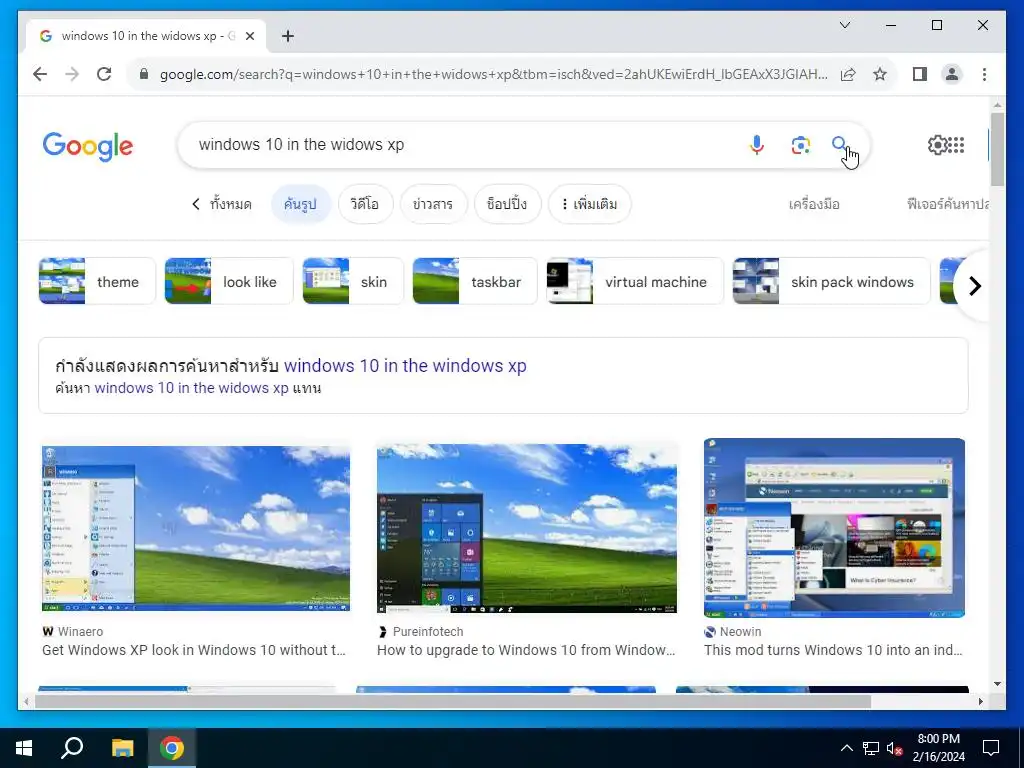1024x768 pixels.
Task: Expand the เพิ่มเติม more menu
Action: pyautogui.click(x=589, y=204)
